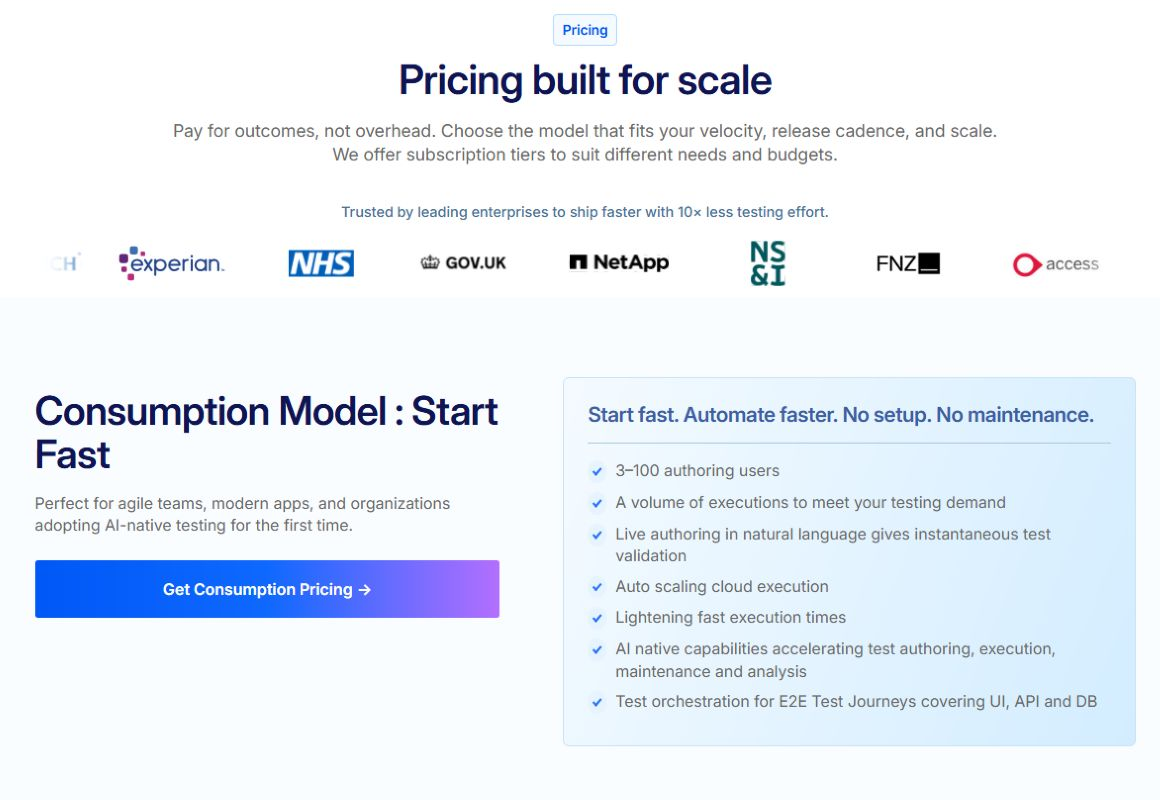Click checkmark beside Live authoring in natural language
This screenshot has width=1160, height=800.
tap(597, 535)
